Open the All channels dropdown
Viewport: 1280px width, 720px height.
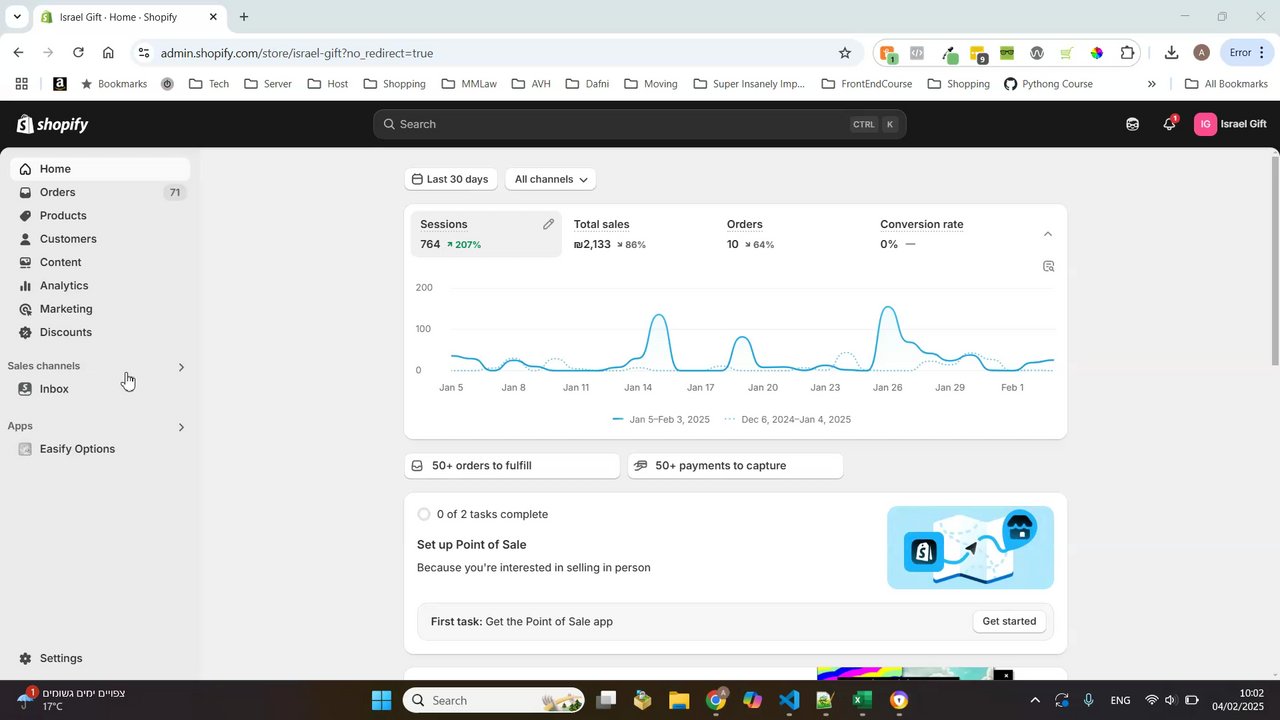[x=550, y=179]
